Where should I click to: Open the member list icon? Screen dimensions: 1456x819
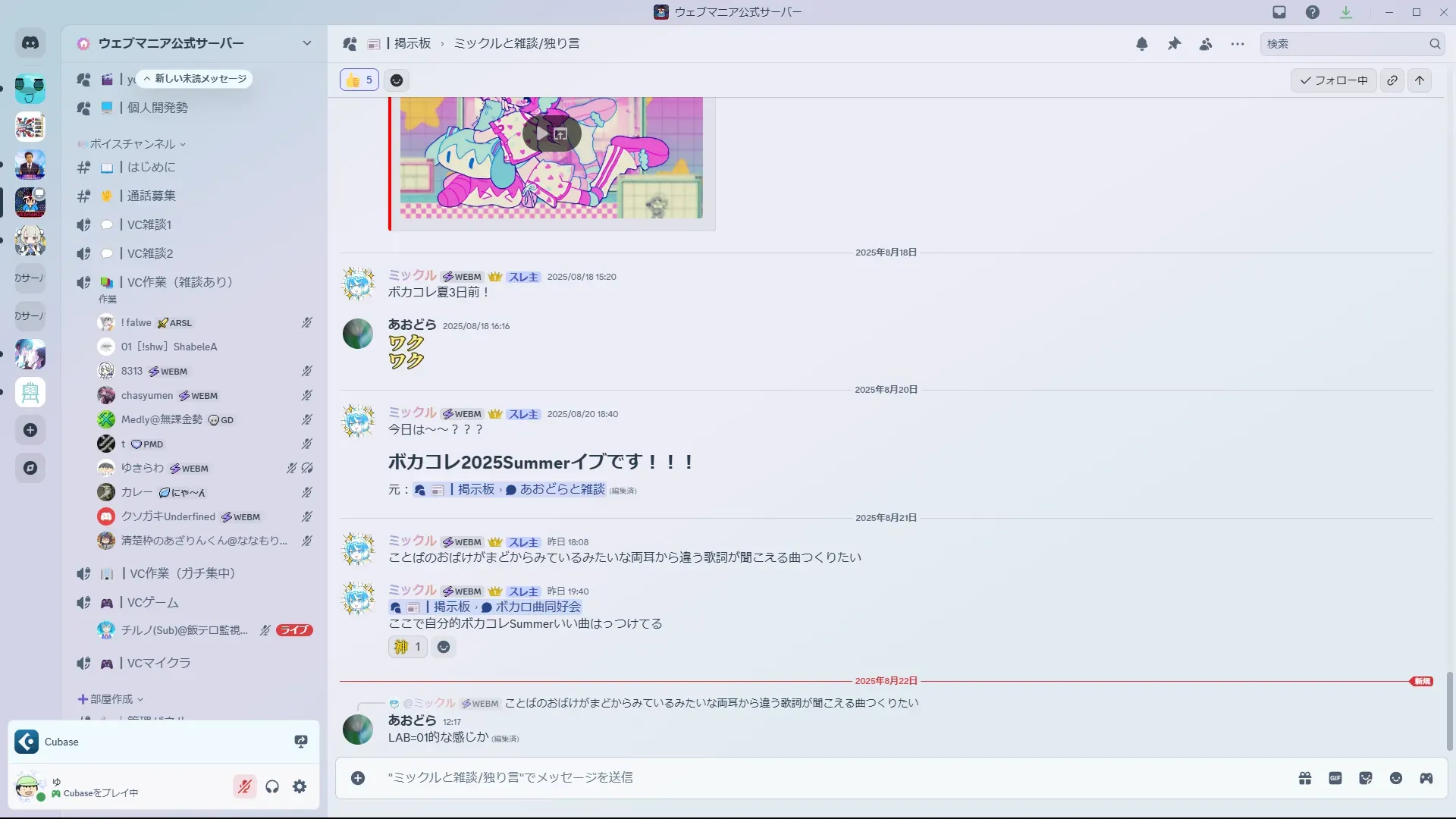[1206, 44]
